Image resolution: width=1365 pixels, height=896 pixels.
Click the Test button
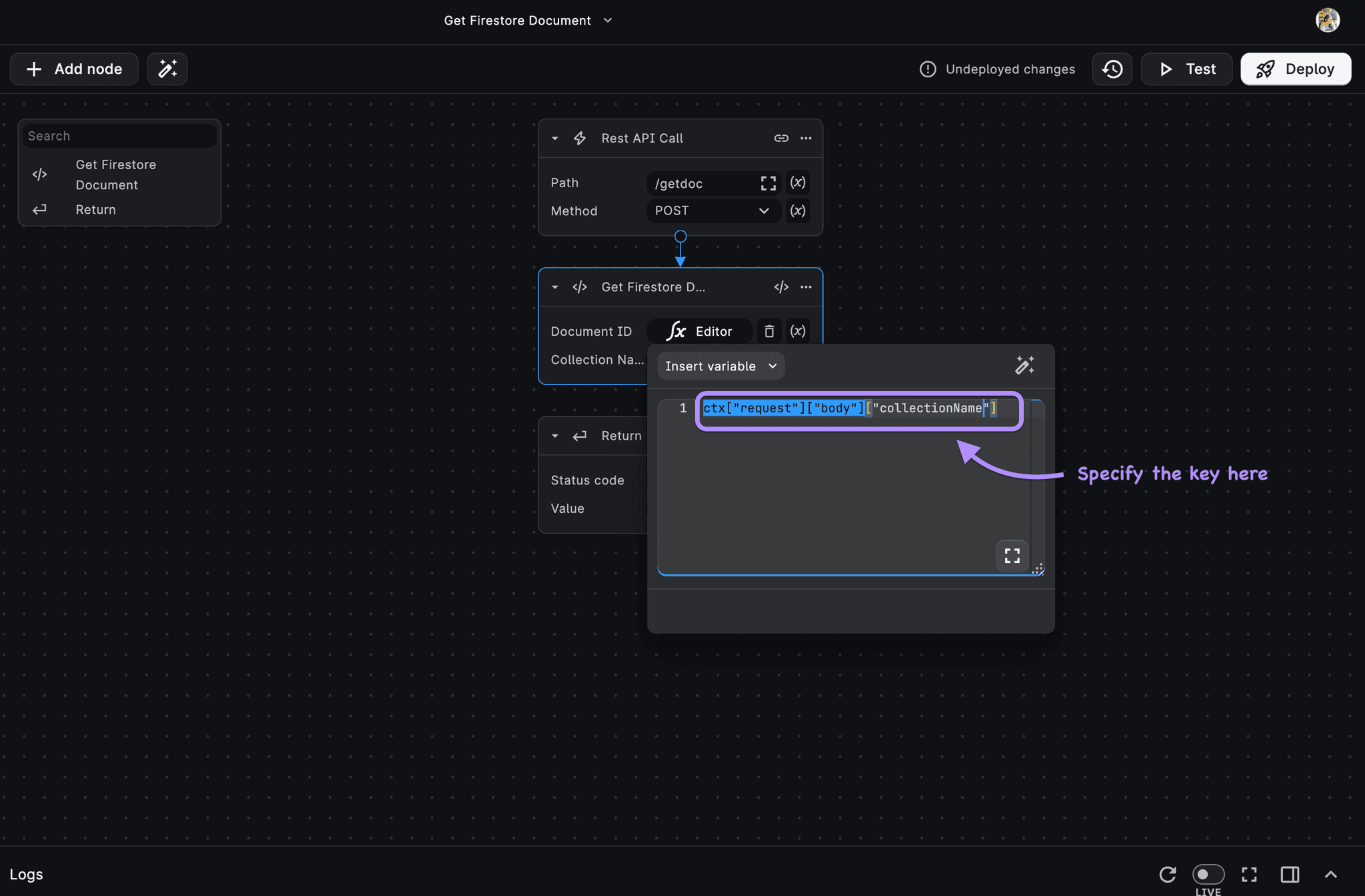1186,69
